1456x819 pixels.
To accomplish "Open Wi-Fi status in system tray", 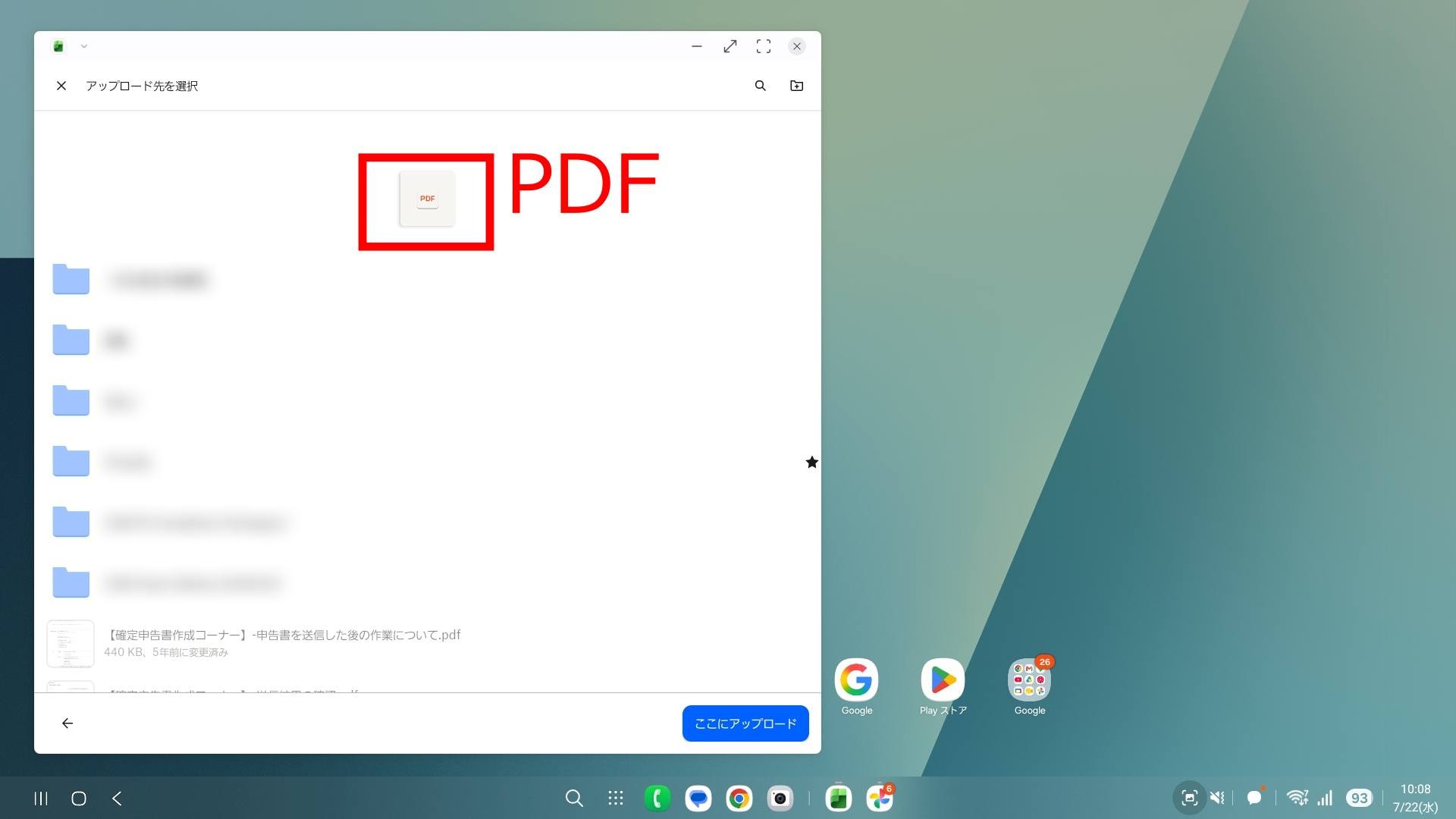I will (1298, 798).
